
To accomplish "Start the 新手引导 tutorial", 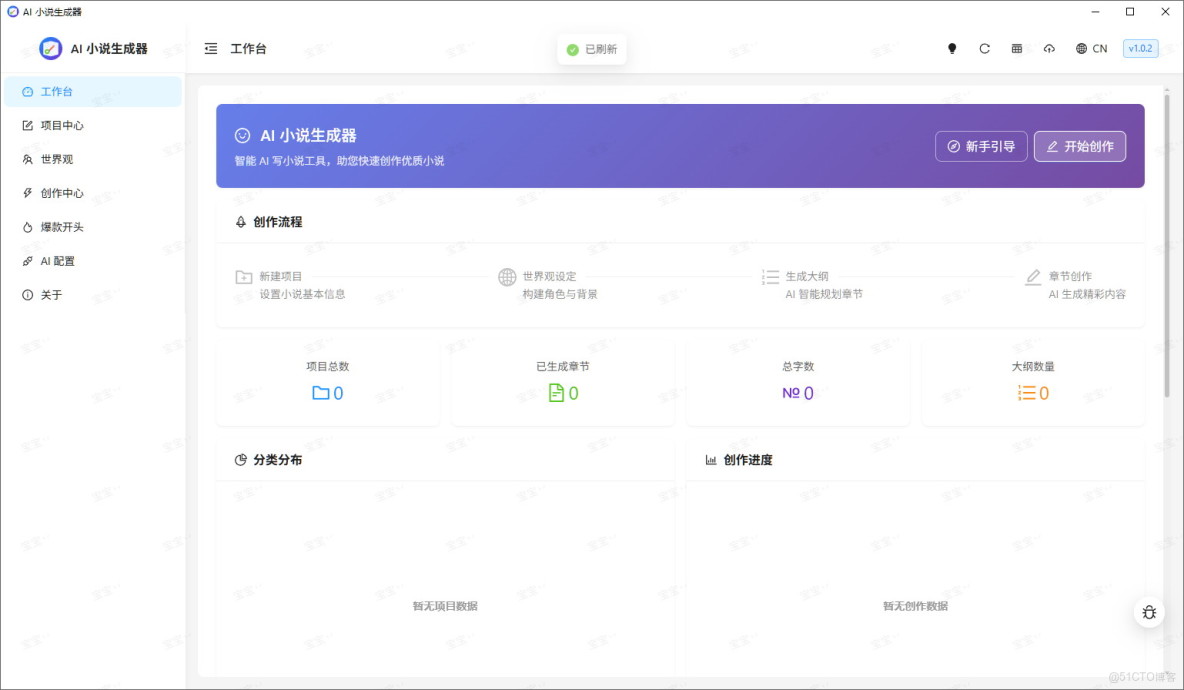I will tap(981, 146).
